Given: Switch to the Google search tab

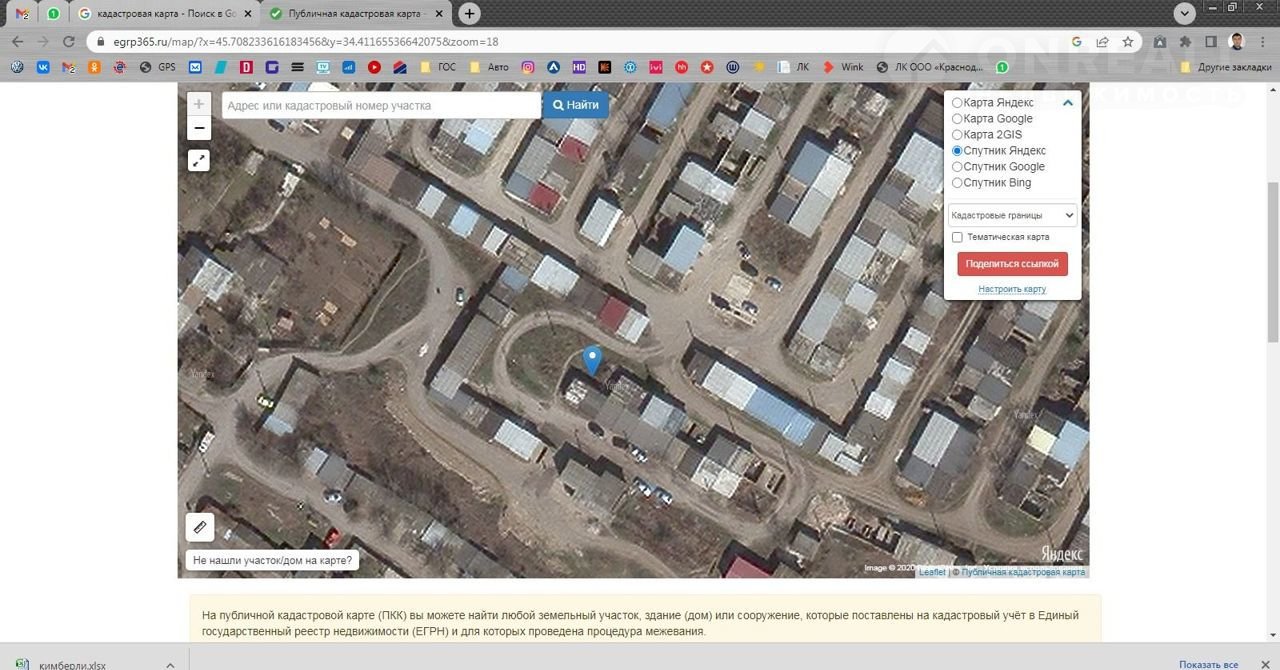Looking at the screenshot, I should pos(158,14).
